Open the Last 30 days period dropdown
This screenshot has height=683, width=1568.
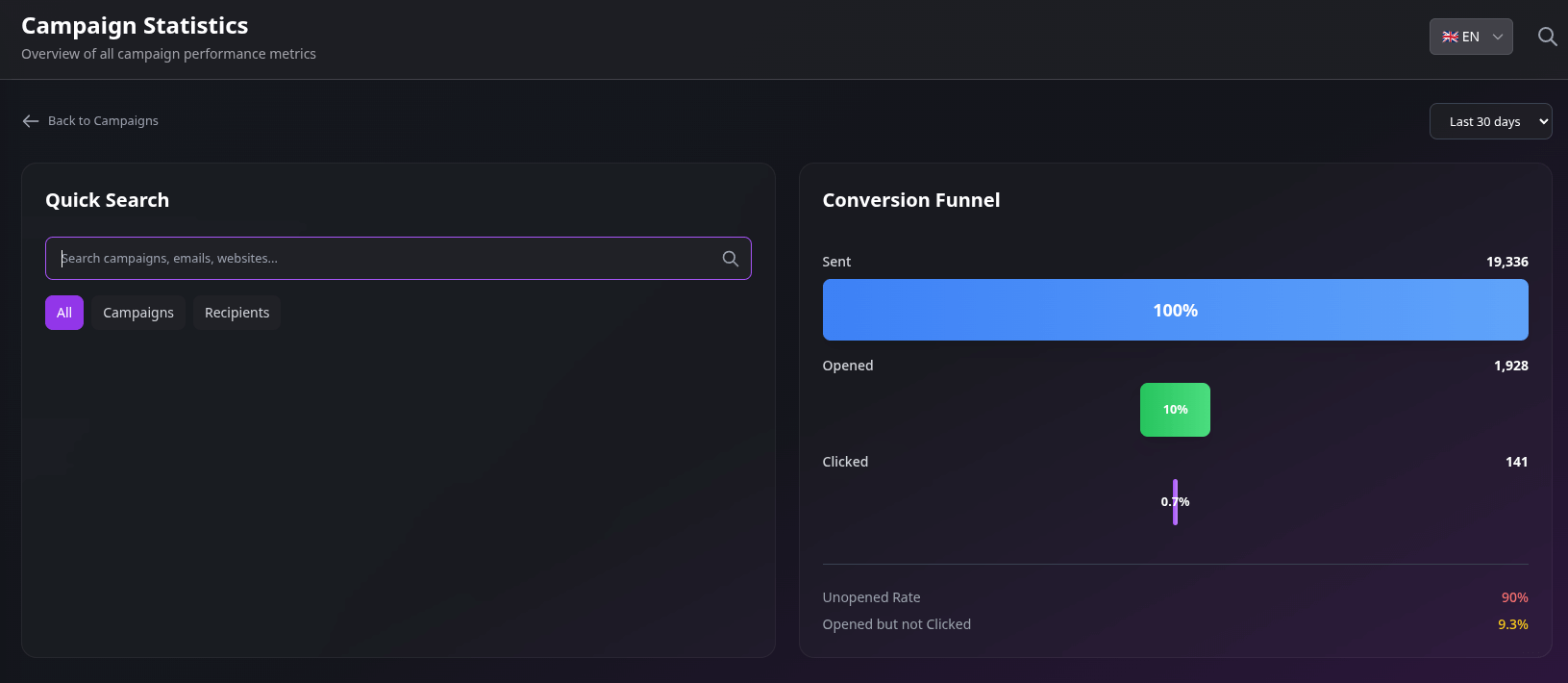[x=1489, y=121]
